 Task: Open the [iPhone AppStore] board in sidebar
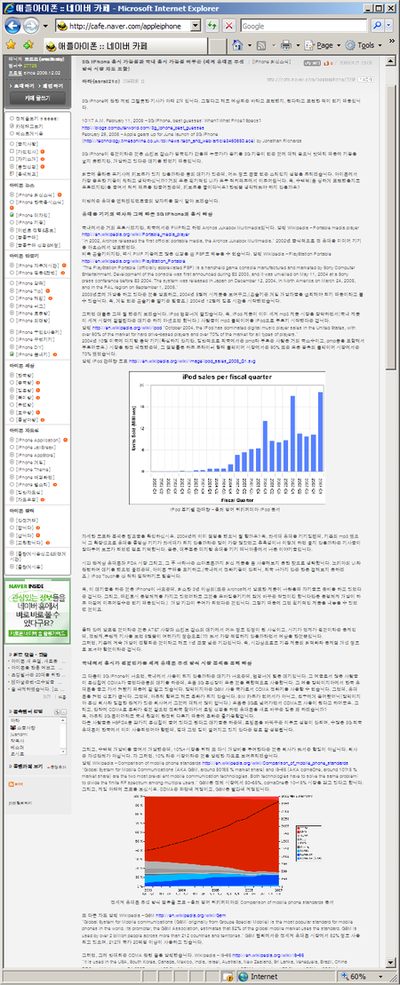click(x=36, y=454)
